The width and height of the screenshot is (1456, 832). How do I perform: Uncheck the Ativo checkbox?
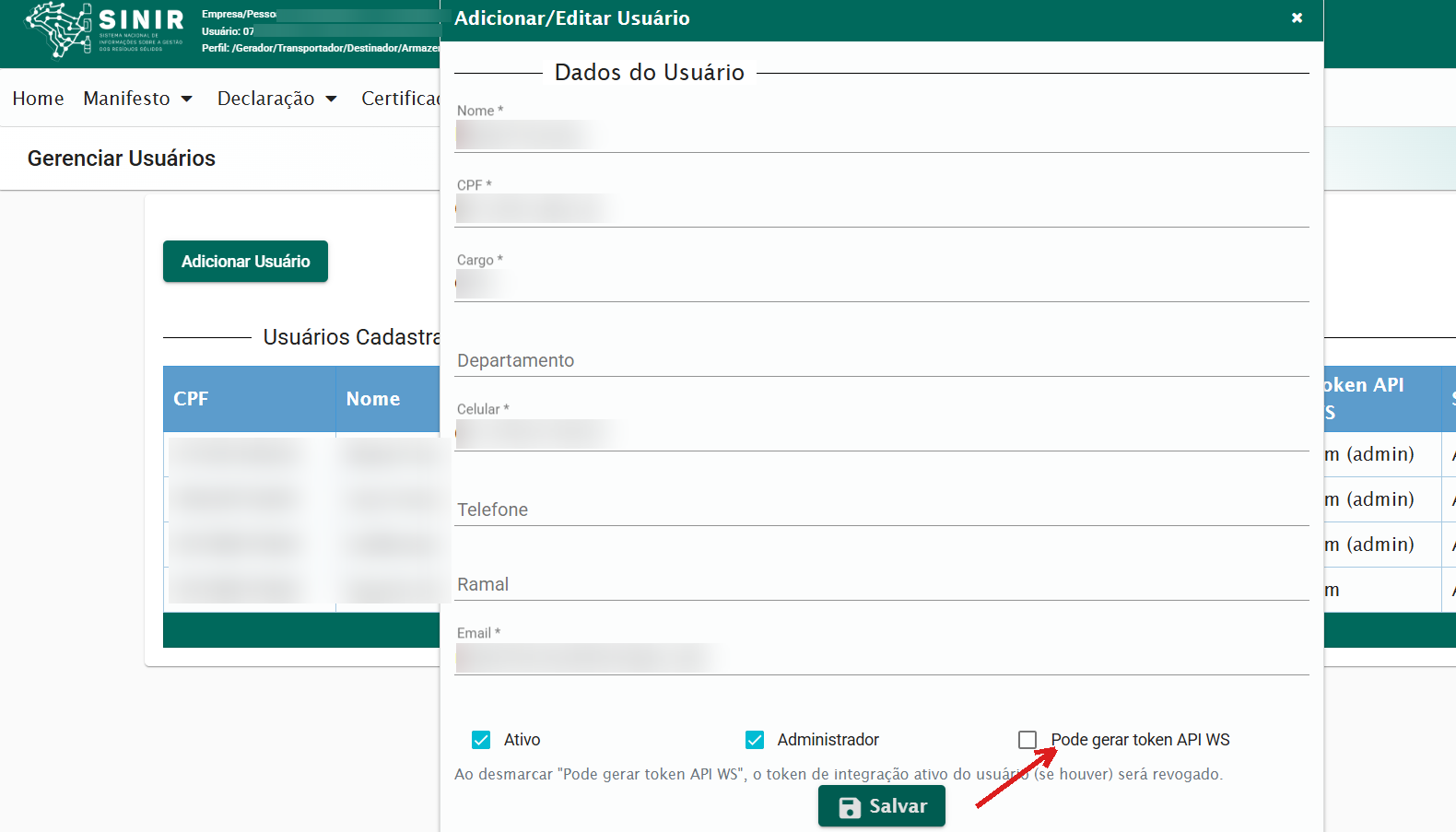(x=481, y=740)
